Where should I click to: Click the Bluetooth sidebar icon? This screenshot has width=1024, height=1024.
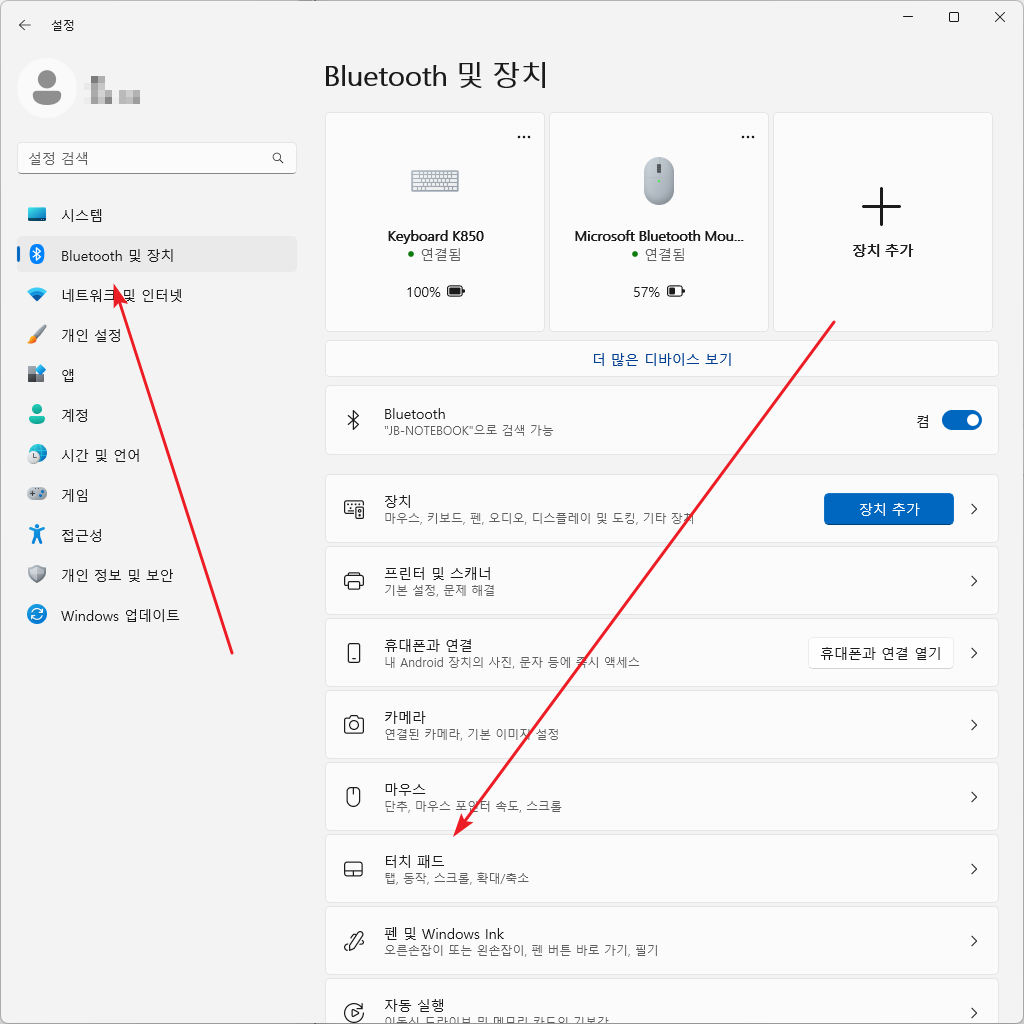pyautogui.click(x=37, y=255)
